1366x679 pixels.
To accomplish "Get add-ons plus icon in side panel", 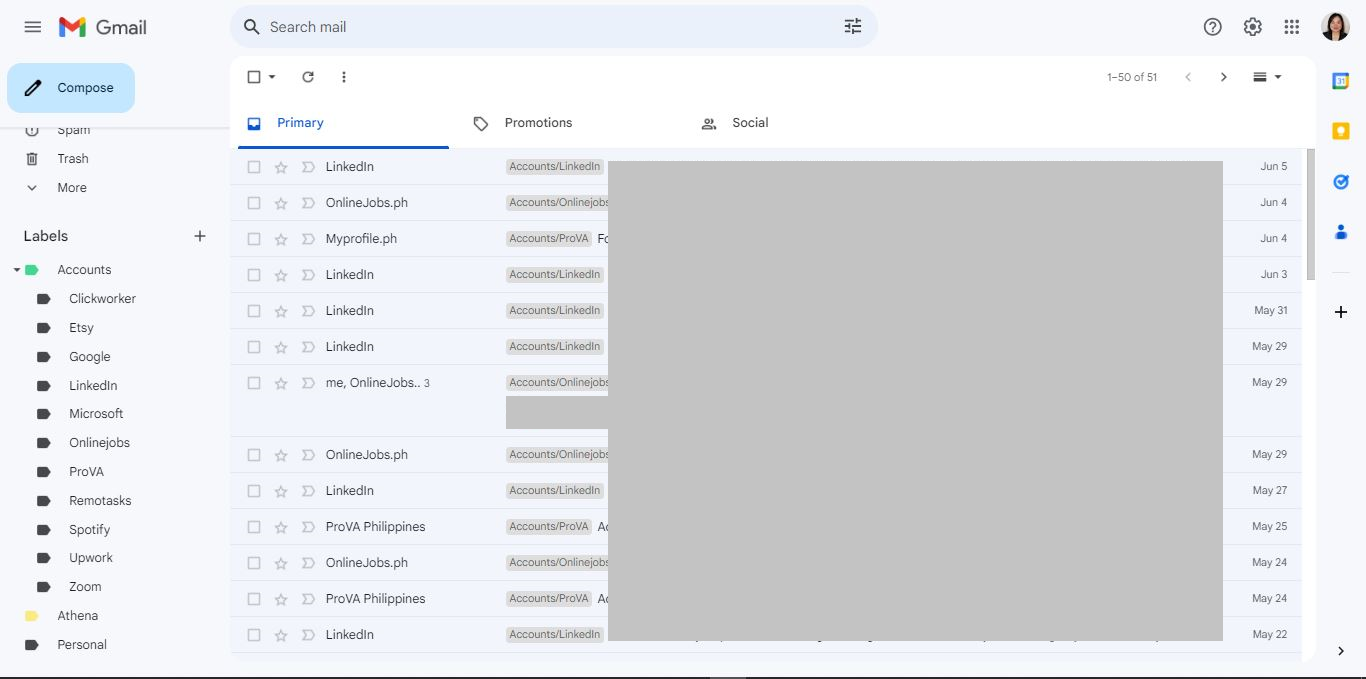I will (x=1341, y=312).
